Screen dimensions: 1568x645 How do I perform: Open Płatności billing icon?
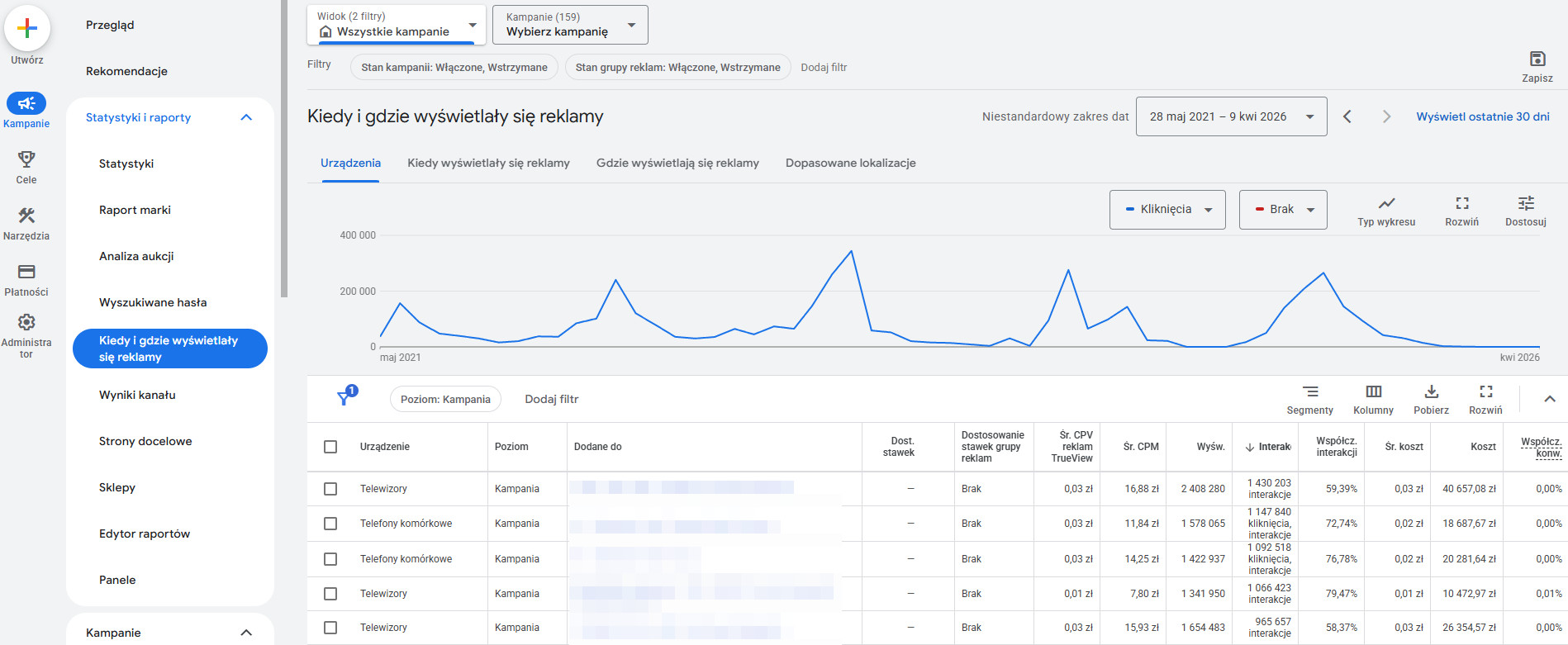(x=26, y=273)
